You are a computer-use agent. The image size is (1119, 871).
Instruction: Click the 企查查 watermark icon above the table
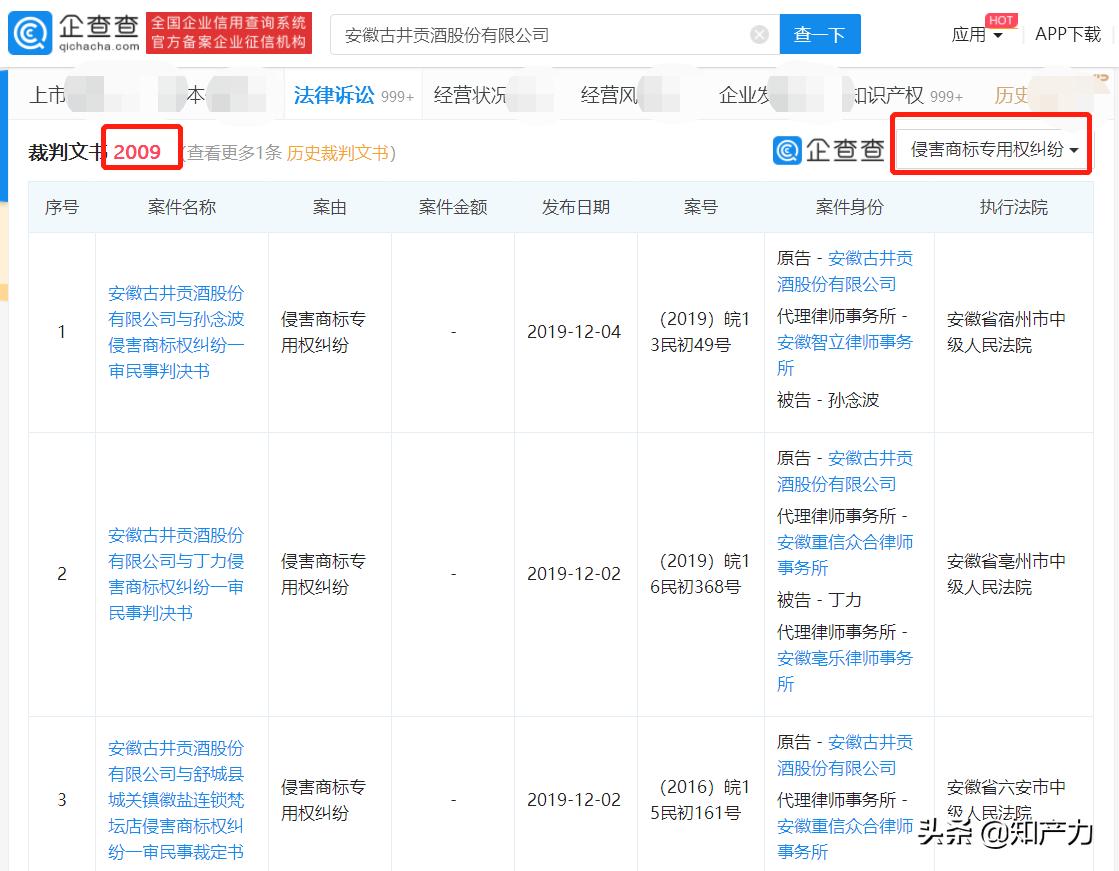tap(789, 150)
